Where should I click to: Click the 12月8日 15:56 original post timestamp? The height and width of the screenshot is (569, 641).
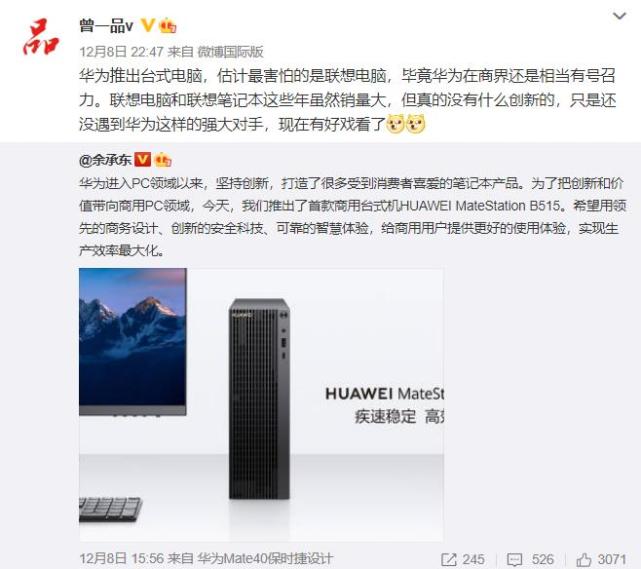[x=121, y=558]
